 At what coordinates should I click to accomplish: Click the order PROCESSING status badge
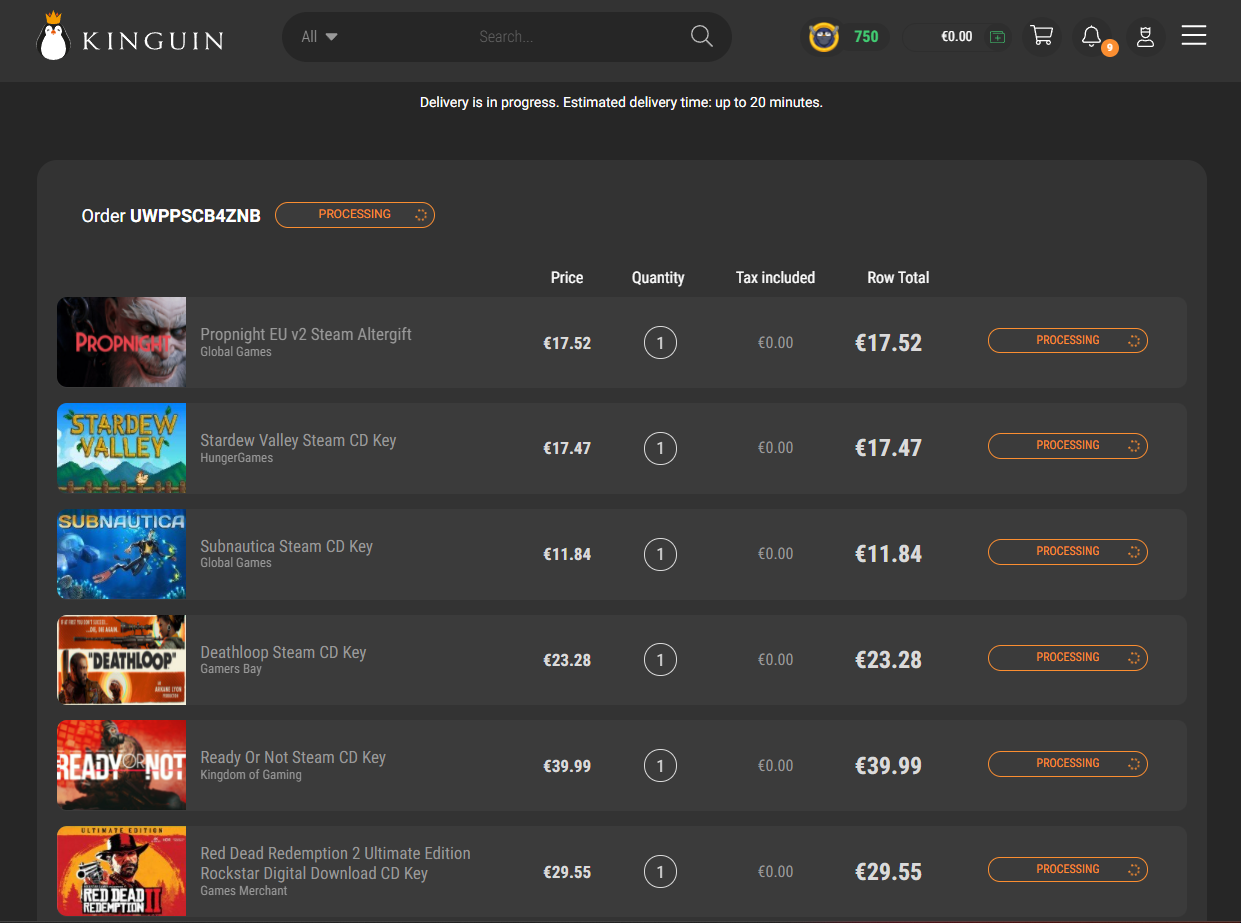[x=355, y=214]
